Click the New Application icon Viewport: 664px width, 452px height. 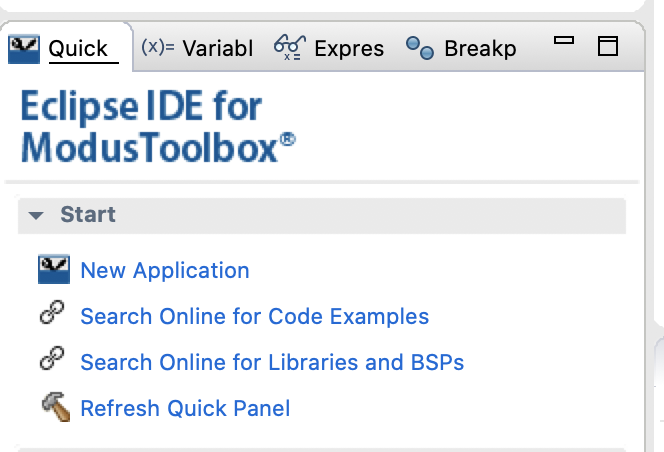click(x=53, y=270)
